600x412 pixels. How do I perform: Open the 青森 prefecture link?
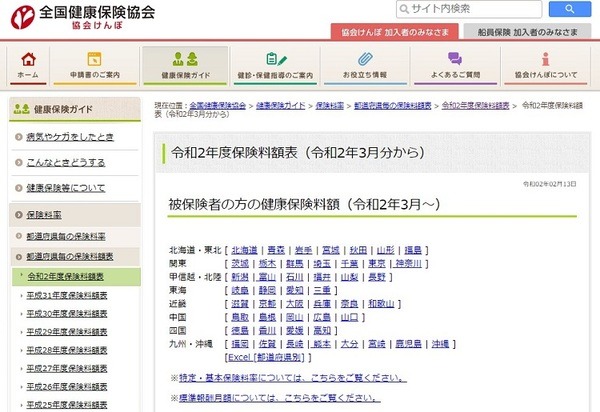276,250
